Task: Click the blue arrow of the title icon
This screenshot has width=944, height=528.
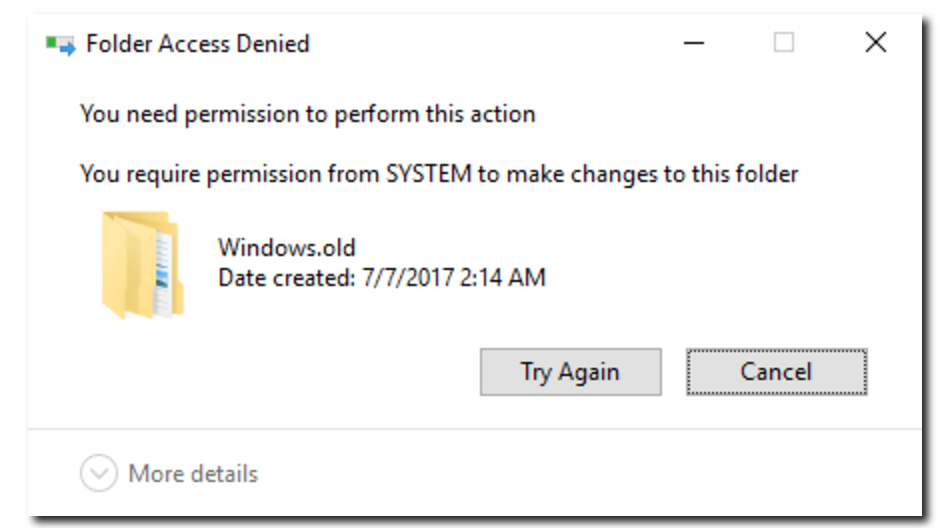Action: tap(68, 48)
